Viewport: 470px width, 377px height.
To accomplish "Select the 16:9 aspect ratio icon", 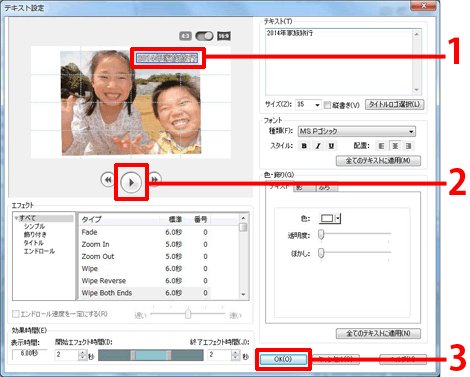I will pyautogui.click(x=224, y=36).
